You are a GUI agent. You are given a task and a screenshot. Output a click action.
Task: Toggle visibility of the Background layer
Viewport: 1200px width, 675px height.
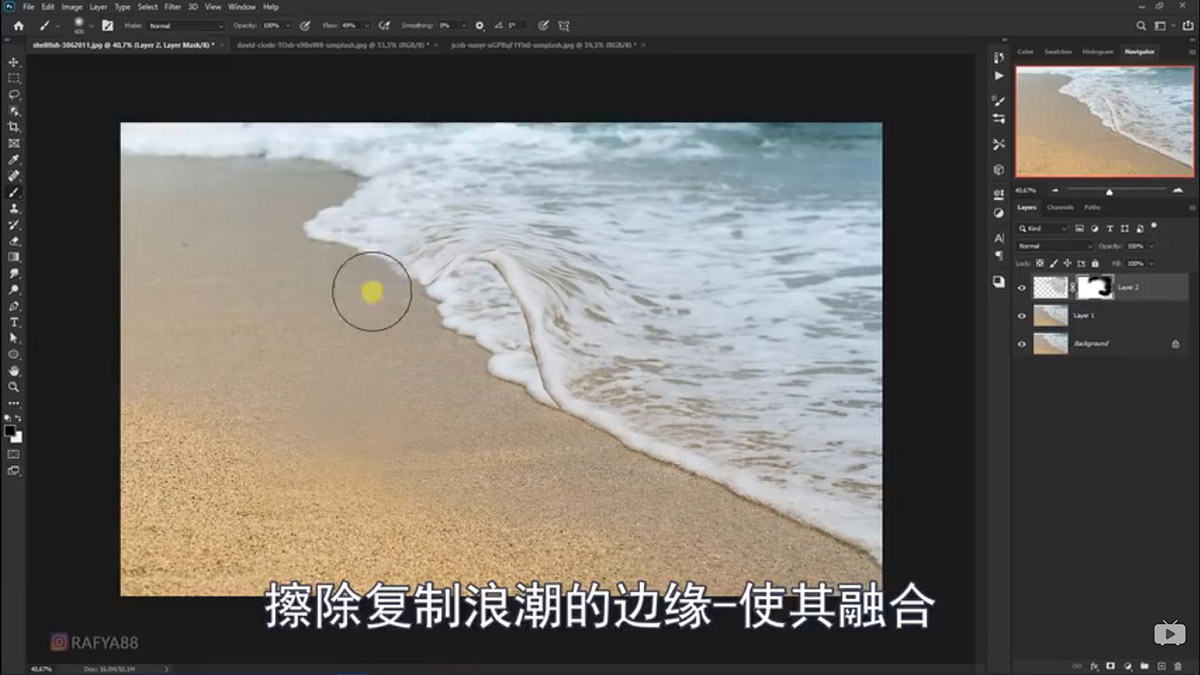click(1022, 342)
